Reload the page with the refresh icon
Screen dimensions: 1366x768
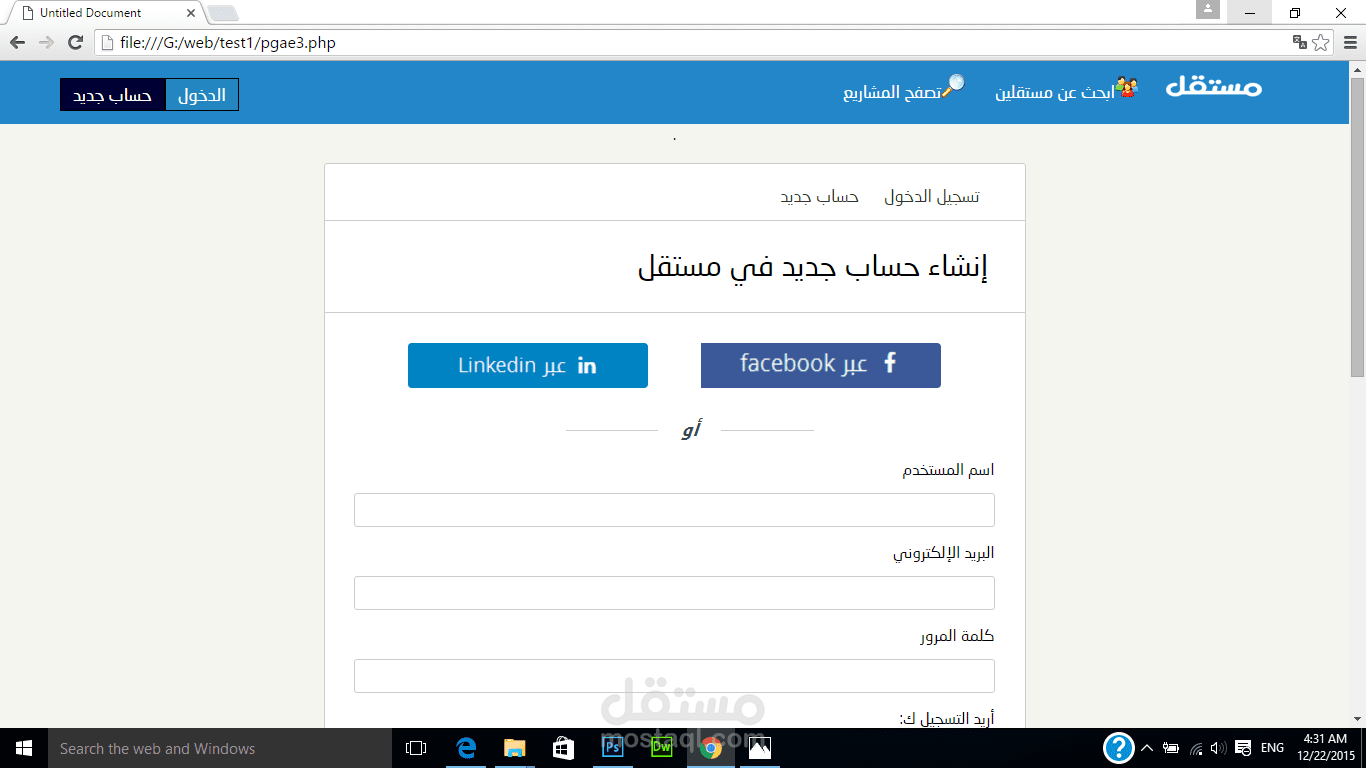pyautogui.click(x=75, y=43)
